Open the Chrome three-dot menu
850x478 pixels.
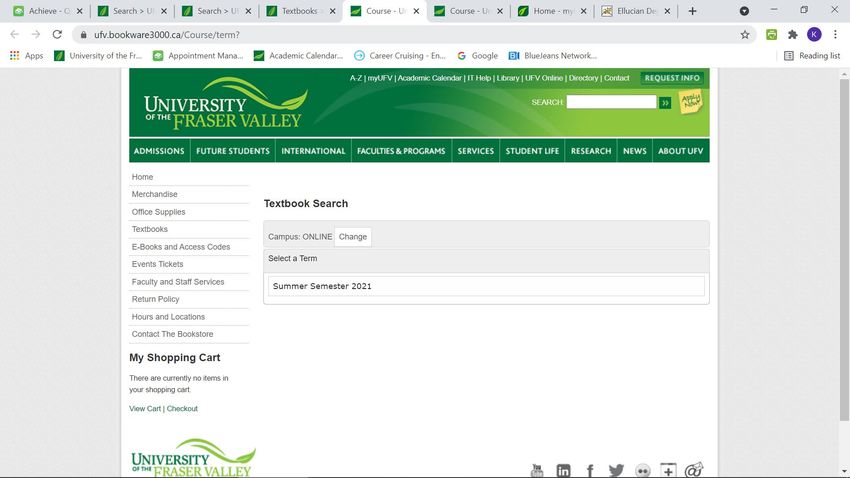pyautogui.click(x=835, y=35)
